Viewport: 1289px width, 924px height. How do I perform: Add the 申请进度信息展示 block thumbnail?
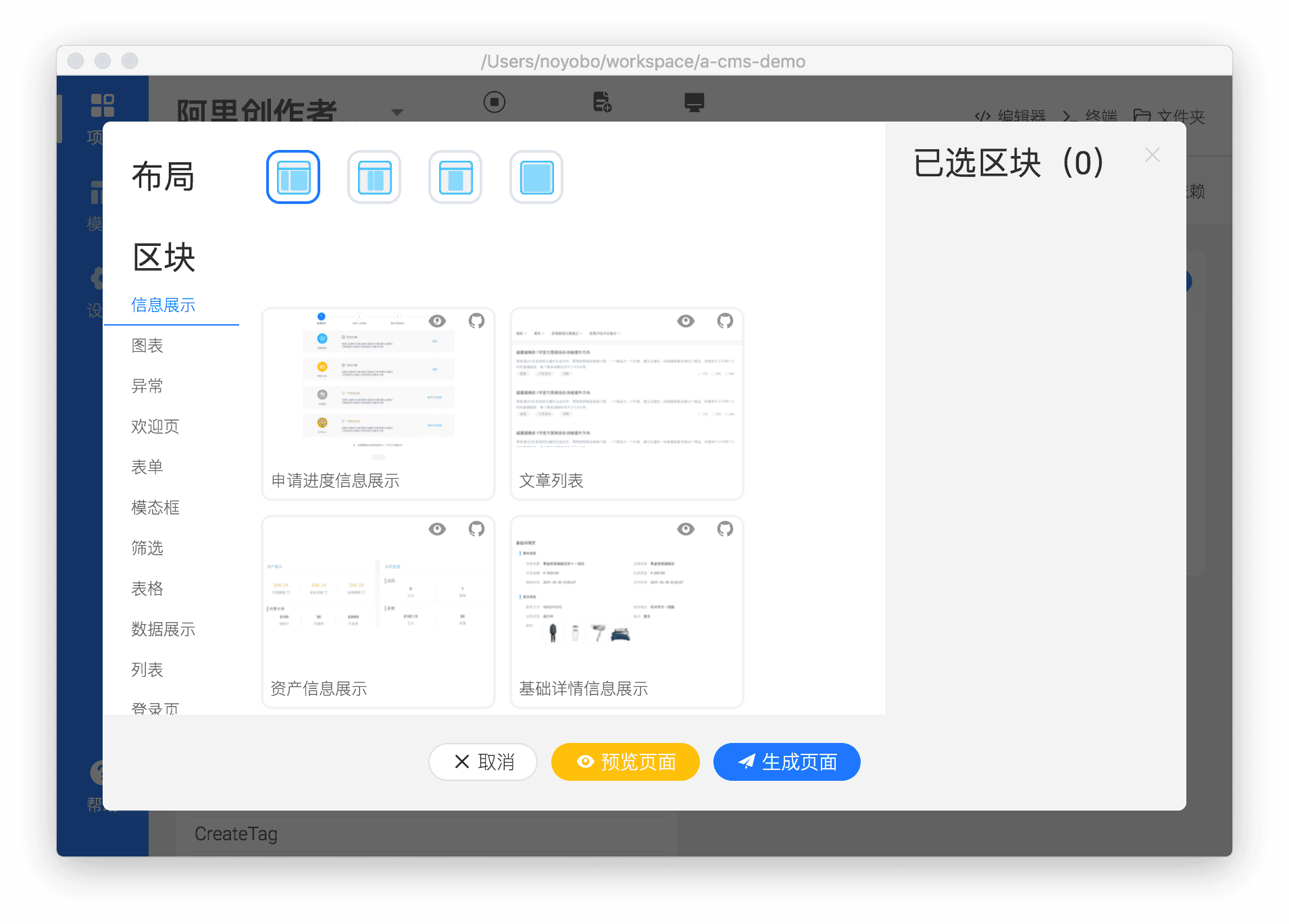(378, 404)
